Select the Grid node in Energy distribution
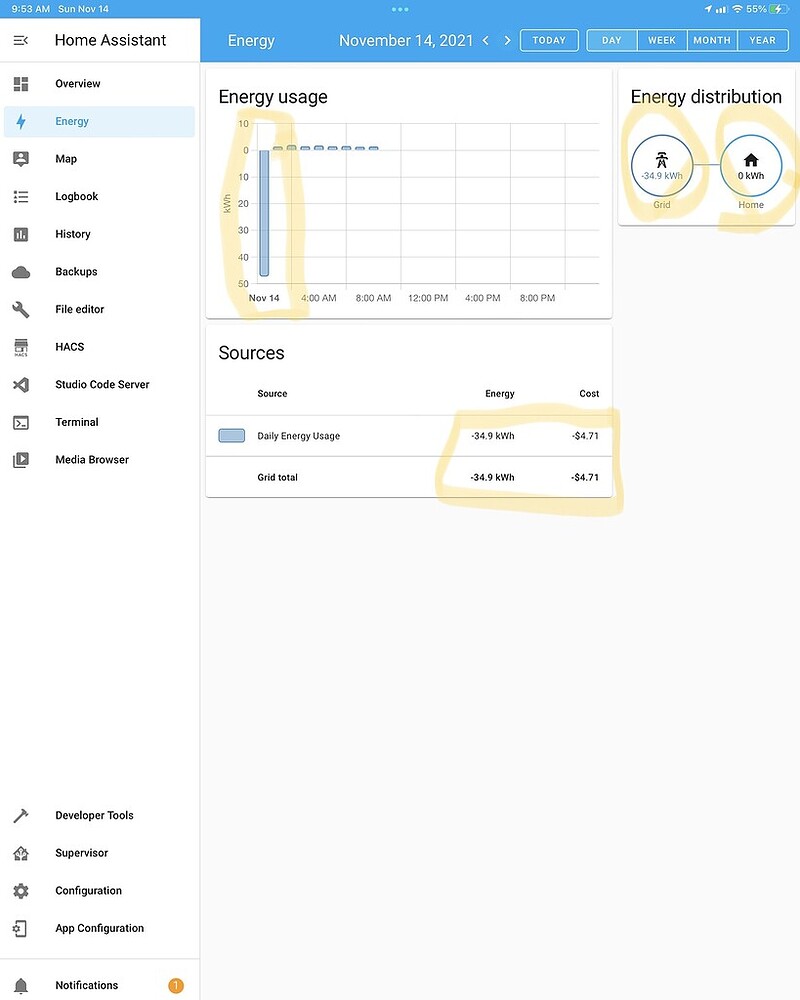The image size is (800, 1000). coord(662,165)
